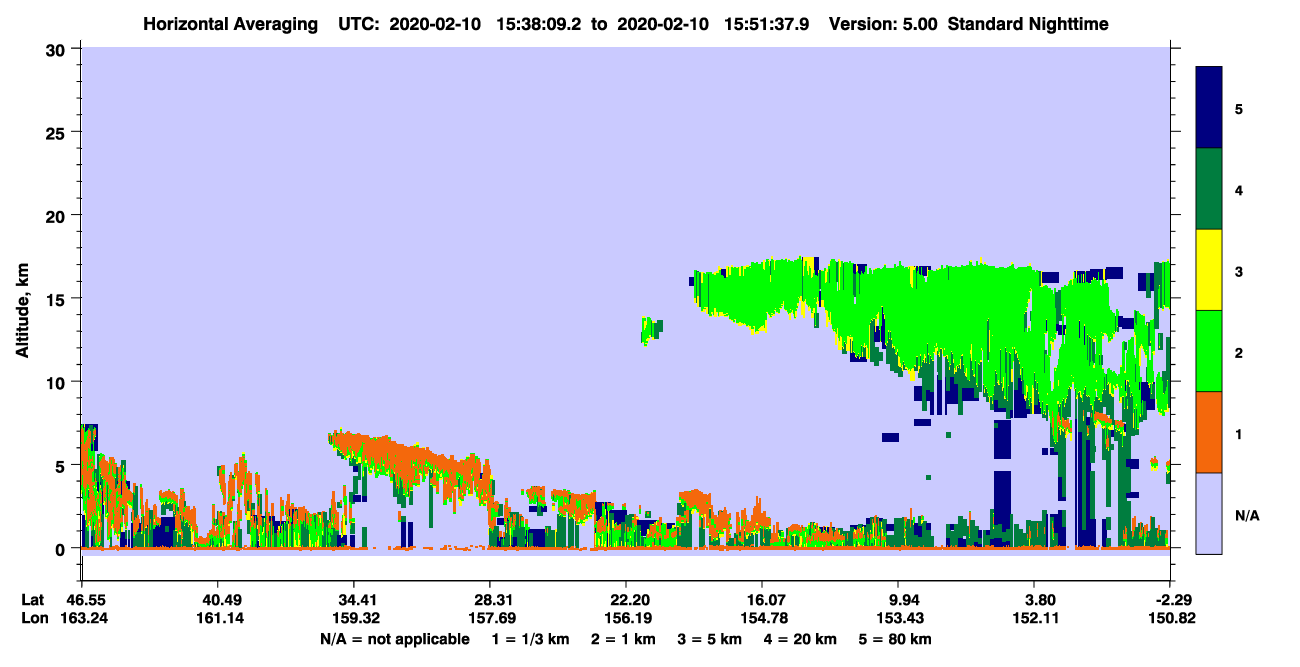This screenshot has width=1300, height=667.
Task: Click the small isolated green cloud near 13 km
Action: pyautogui.click(x=650, y=329)
